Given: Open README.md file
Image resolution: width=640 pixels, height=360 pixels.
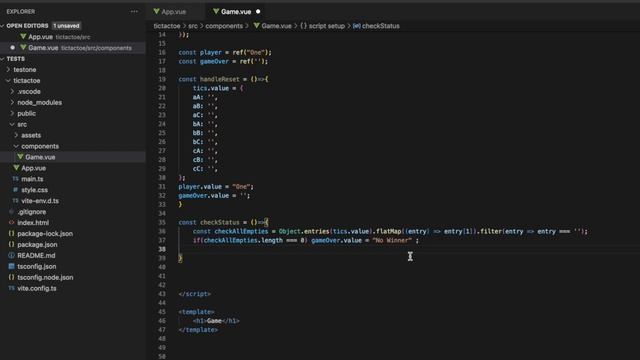Looking at the screenshot, I should coord(36,256).
